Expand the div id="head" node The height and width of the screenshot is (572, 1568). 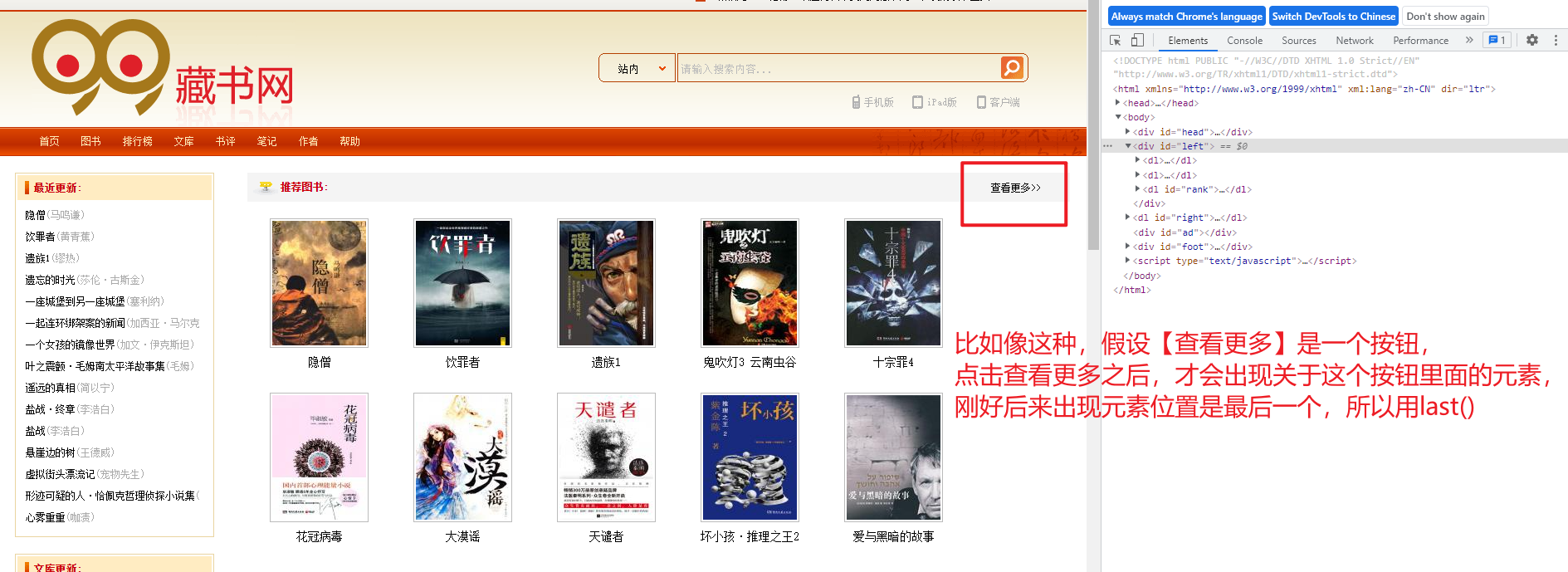pyautogui.click(x=1127, y=132)
